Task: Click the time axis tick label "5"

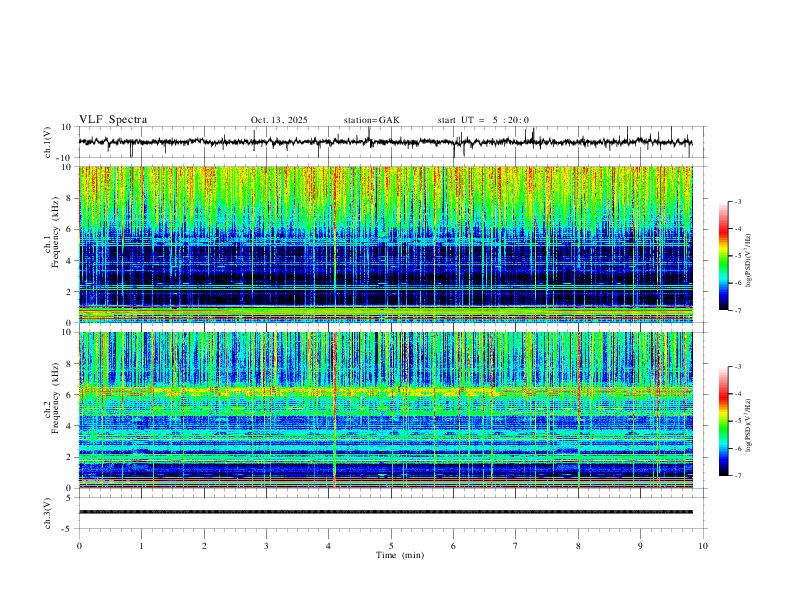Action: (391, 546)
